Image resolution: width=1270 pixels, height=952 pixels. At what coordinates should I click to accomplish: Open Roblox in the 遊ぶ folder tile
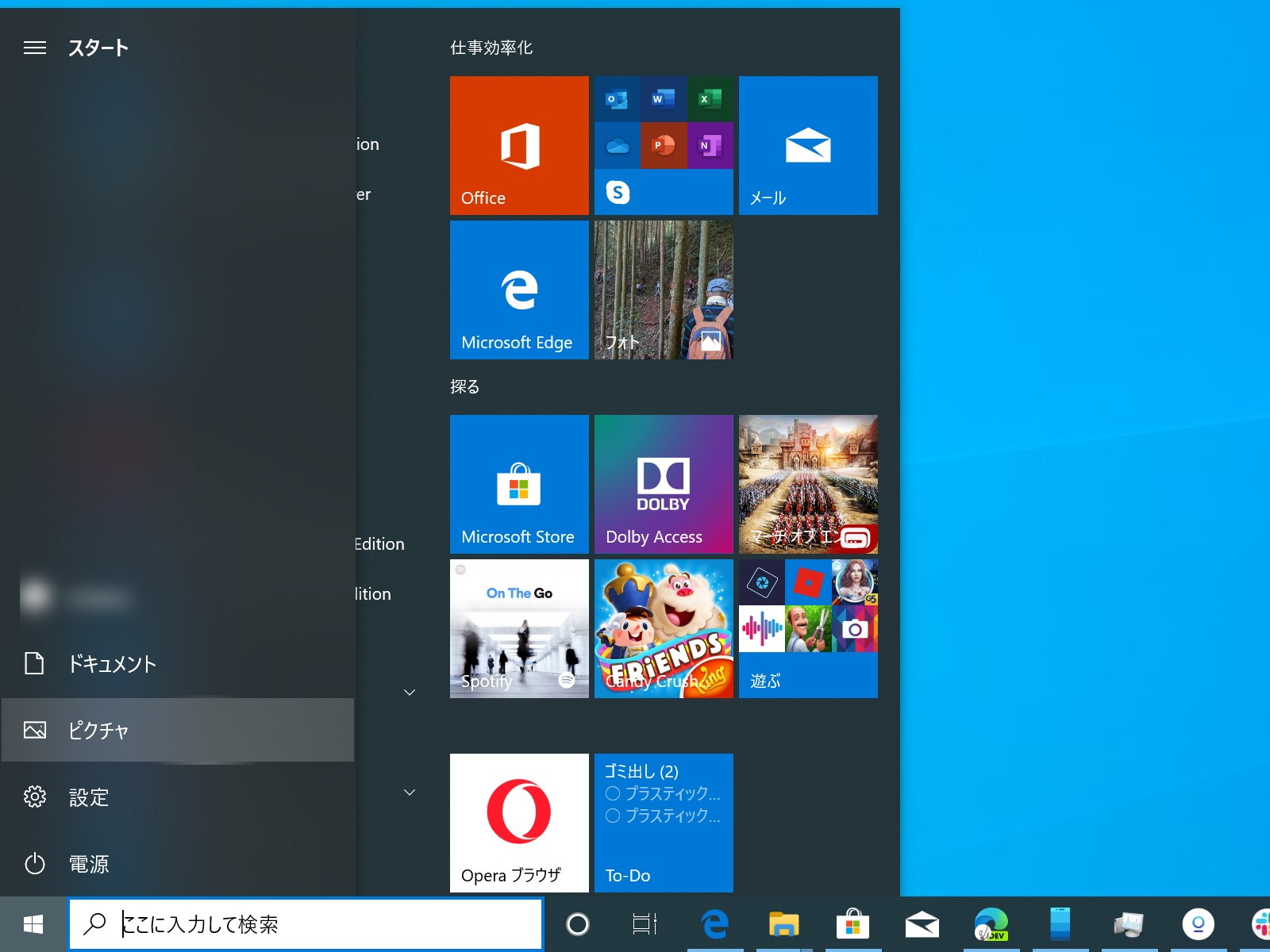pyautogui.click(x=808, y=582)
